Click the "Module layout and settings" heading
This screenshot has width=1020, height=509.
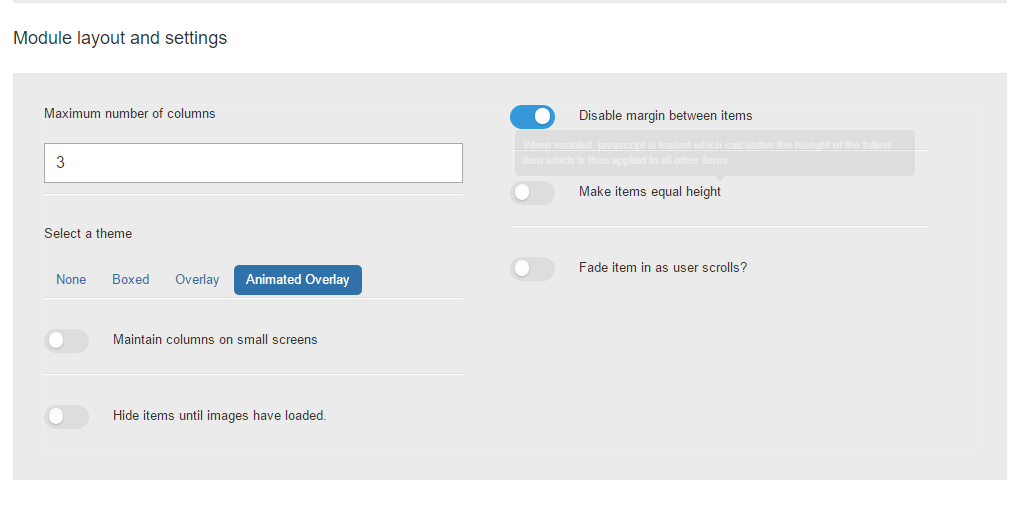120,38
